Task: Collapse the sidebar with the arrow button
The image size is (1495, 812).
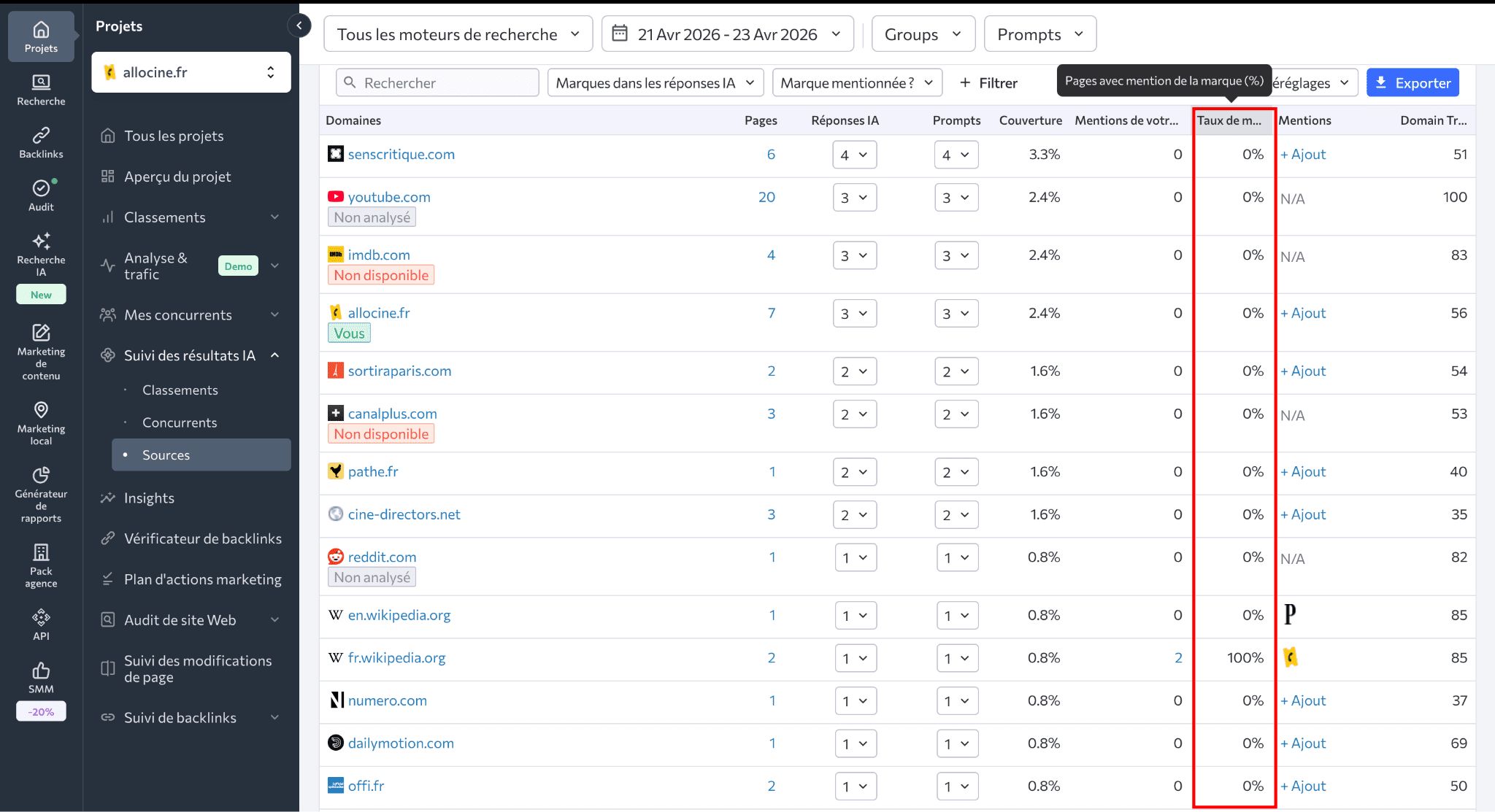Action: (x=299, y=26)
